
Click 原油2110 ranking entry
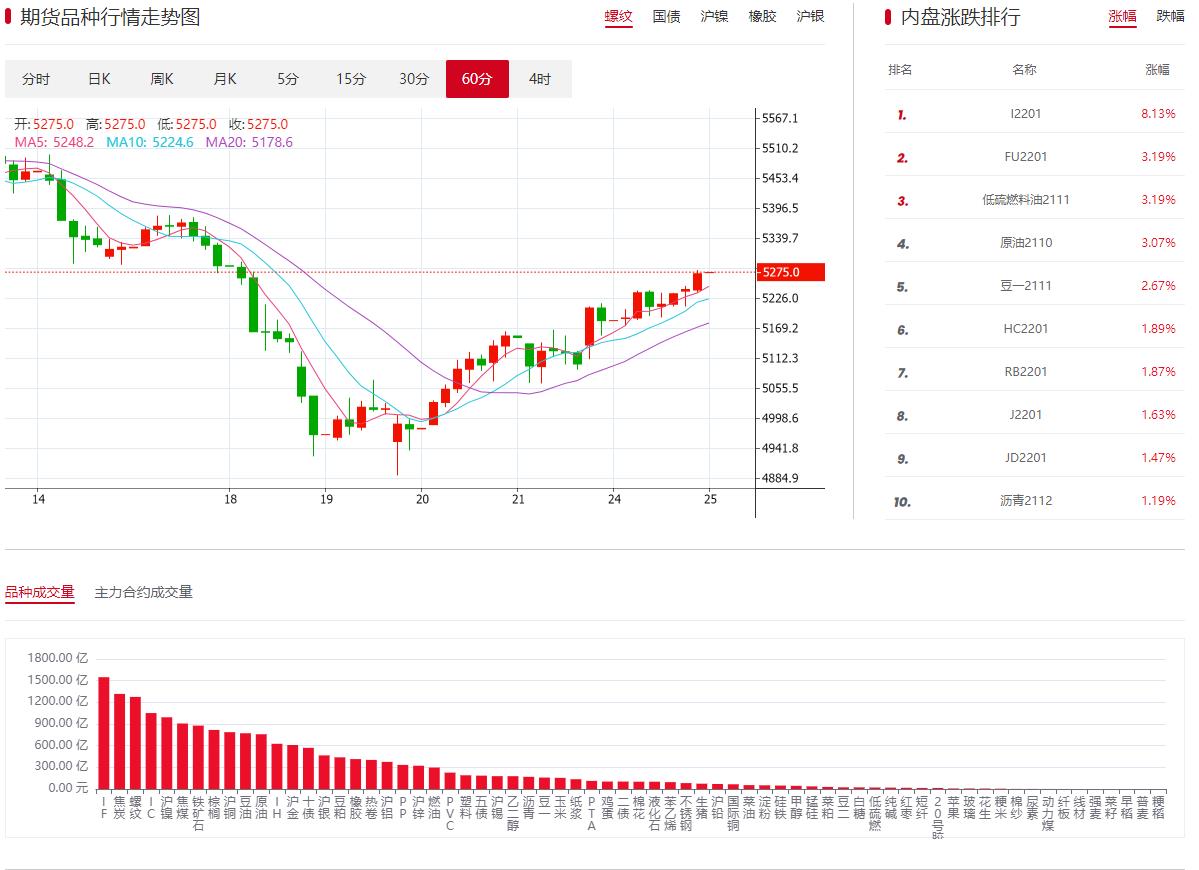tap(1025, 243)
